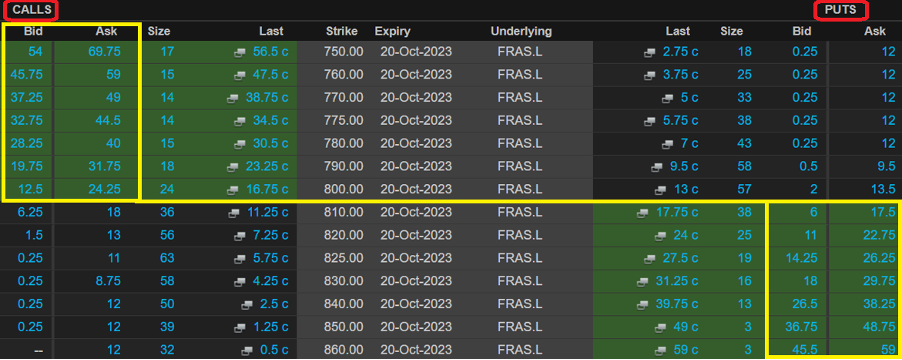902x360 pixels.
Task: Click the icon beside put last 49 c
Action: coord(660,328)
